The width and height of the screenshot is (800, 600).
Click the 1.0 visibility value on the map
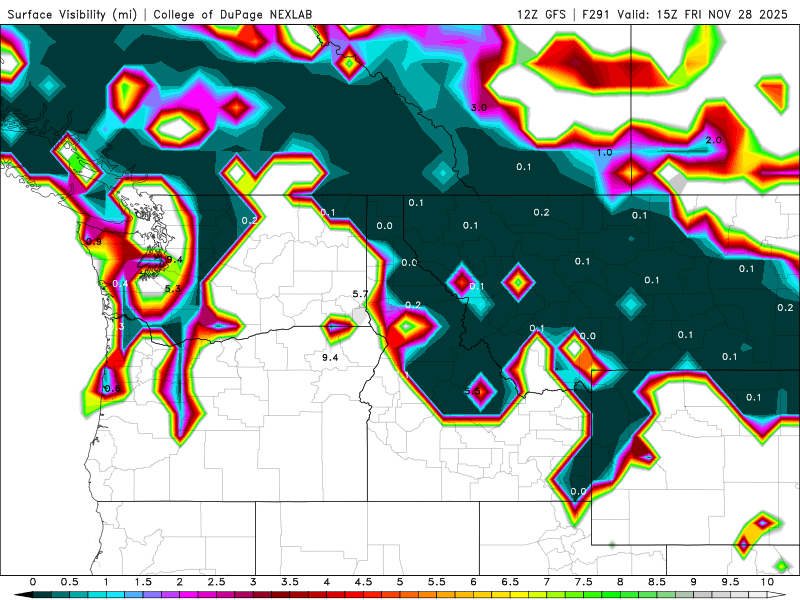[605, 153]
